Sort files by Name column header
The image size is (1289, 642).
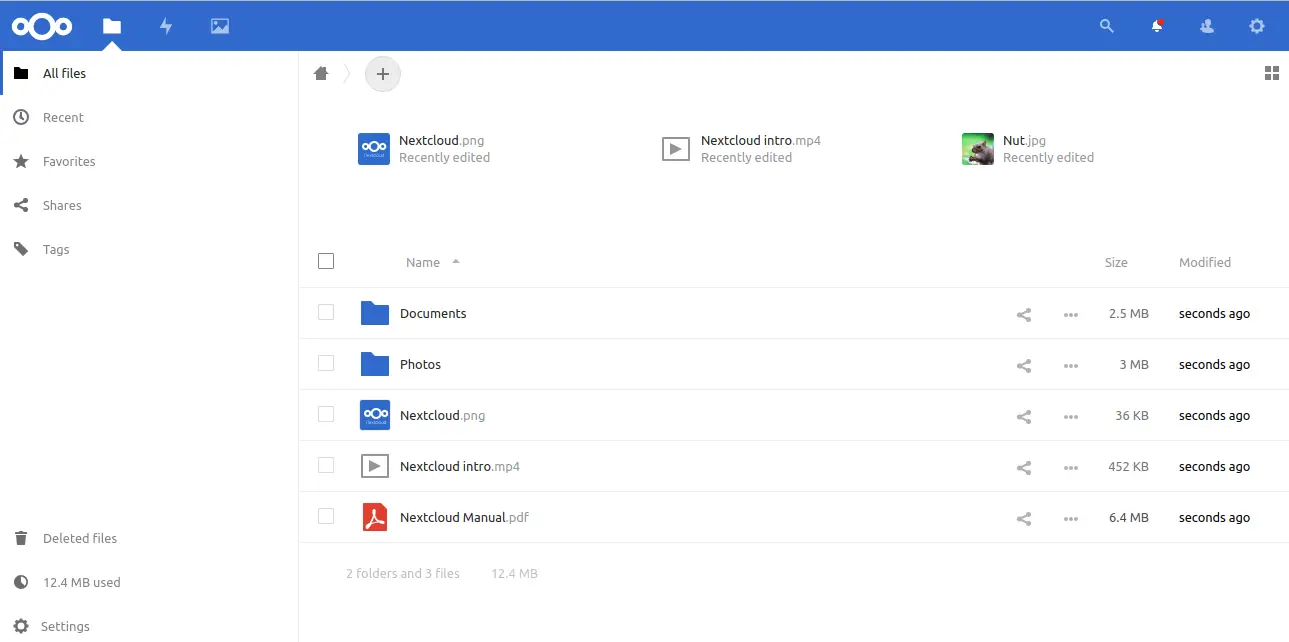423,262
